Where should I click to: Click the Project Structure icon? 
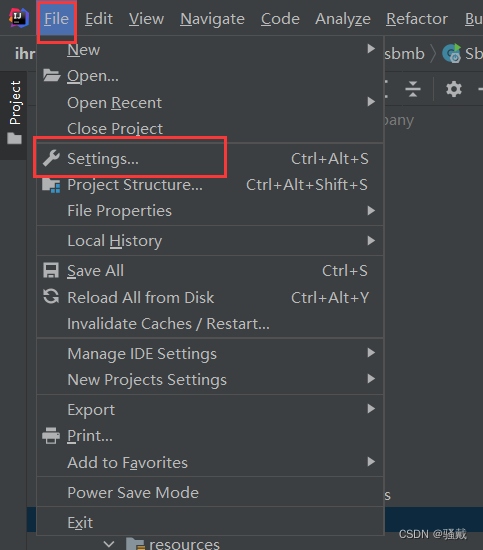tap(51, 185)
